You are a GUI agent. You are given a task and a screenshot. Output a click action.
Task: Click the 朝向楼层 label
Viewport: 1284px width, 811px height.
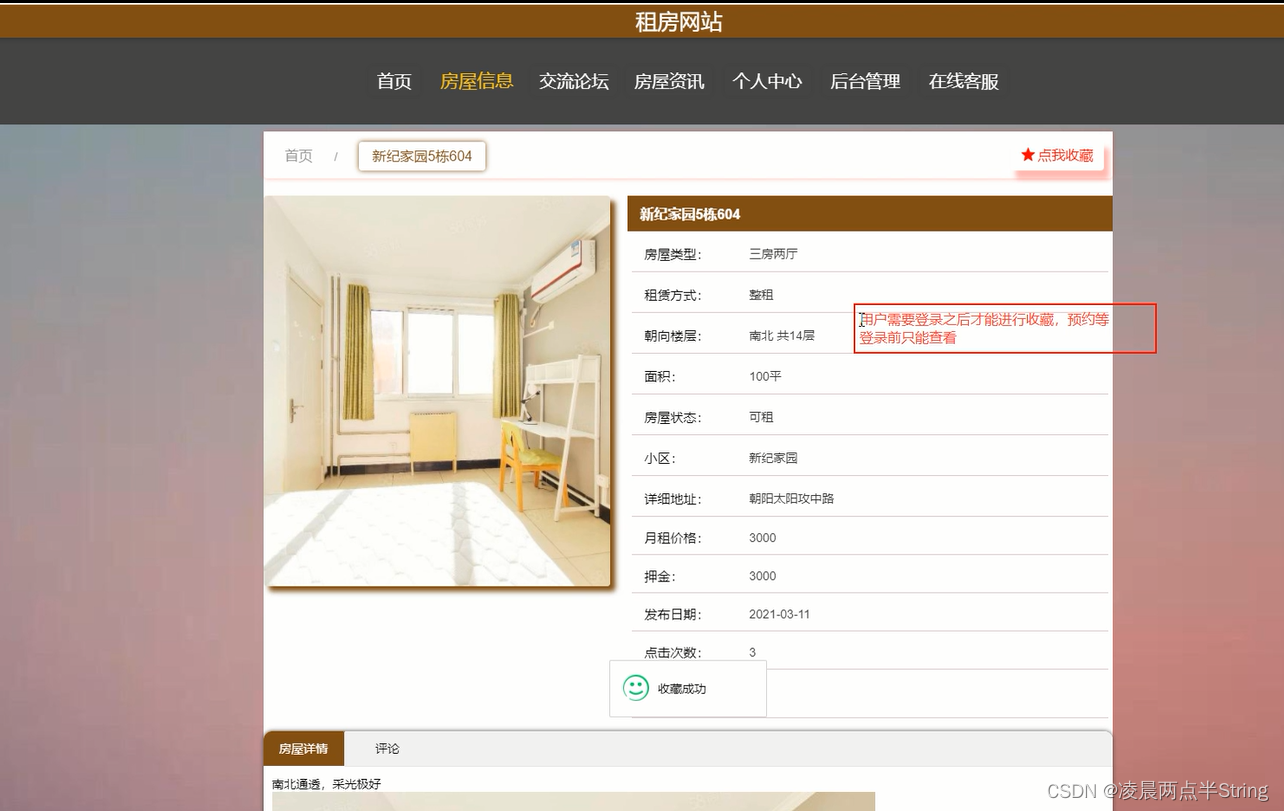(x=673, y=336)
